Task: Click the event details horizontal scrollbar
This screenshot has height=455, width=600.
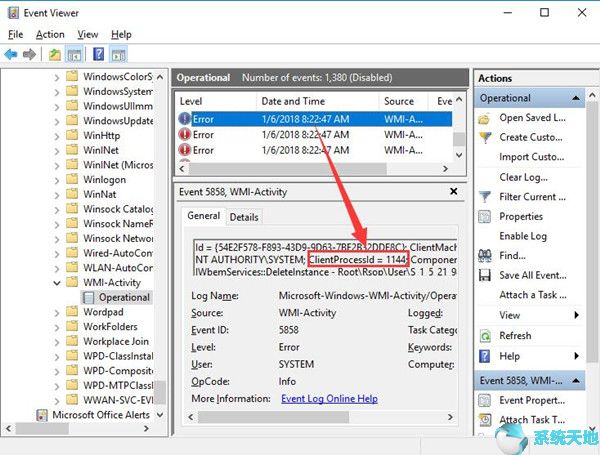Action: [x=273, y=417]
